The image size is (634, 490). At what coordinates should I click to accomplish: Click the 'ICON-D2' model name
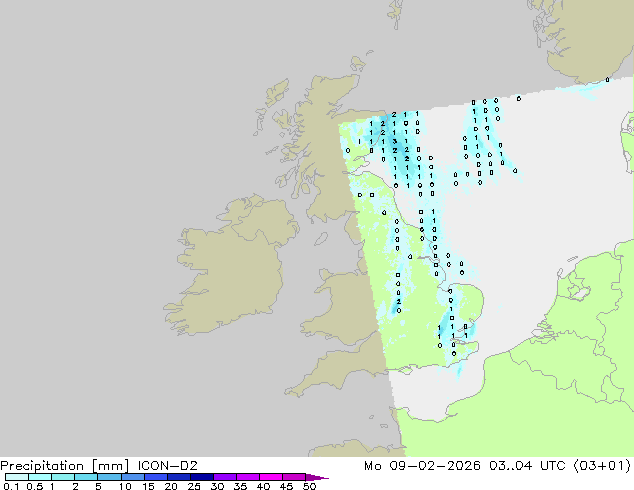(x=167, y=466)
